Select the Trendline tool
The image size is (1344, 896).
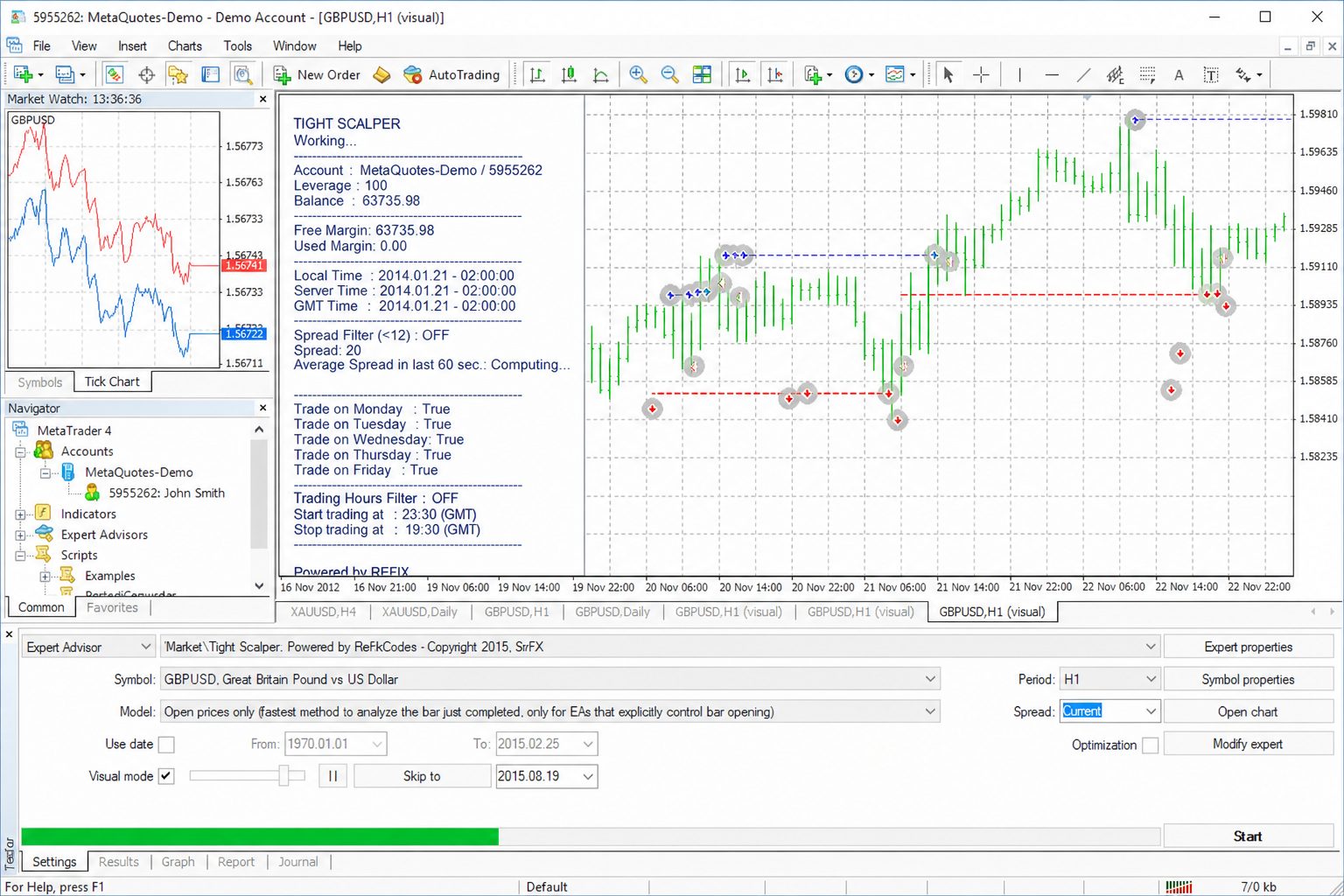[x=1083, y=74]
